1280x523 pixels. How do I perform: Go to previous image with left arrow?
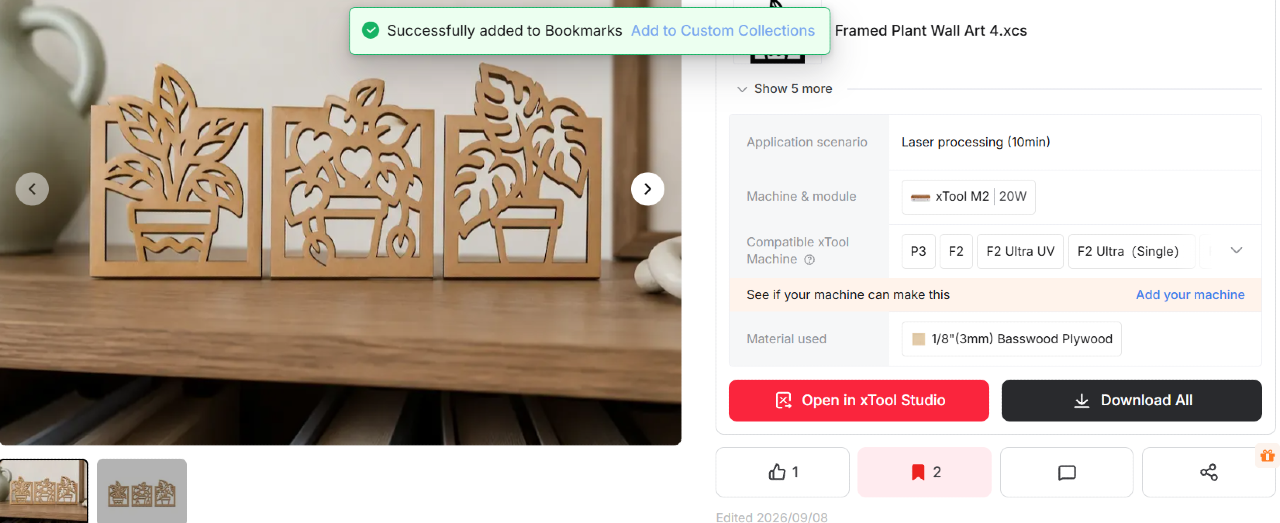32,188
